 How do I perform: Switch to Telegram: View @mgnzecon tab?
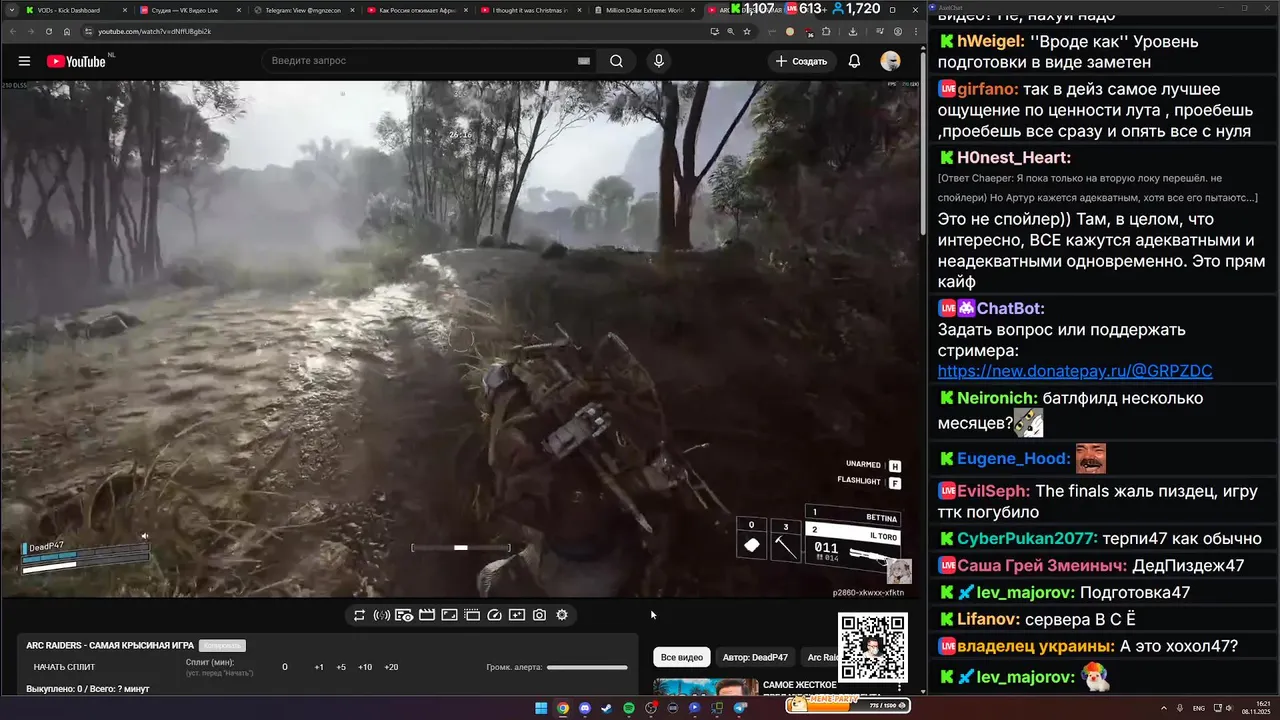(x=302, y=10)
